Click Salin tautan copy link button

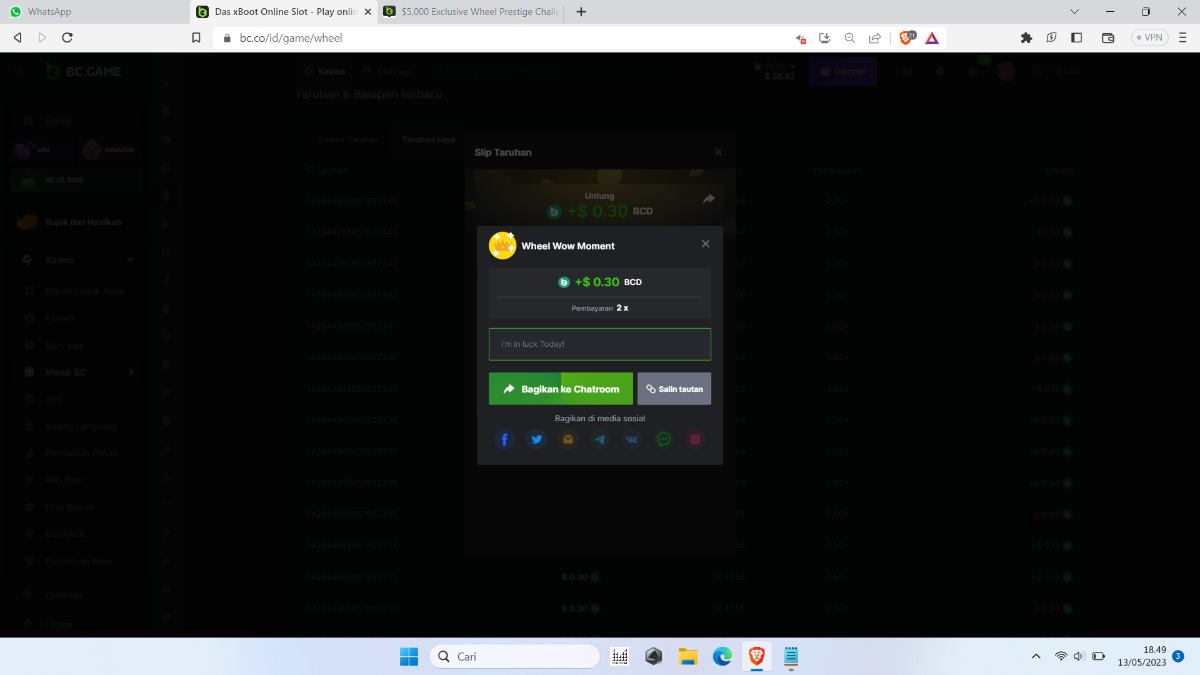point(674,389)
